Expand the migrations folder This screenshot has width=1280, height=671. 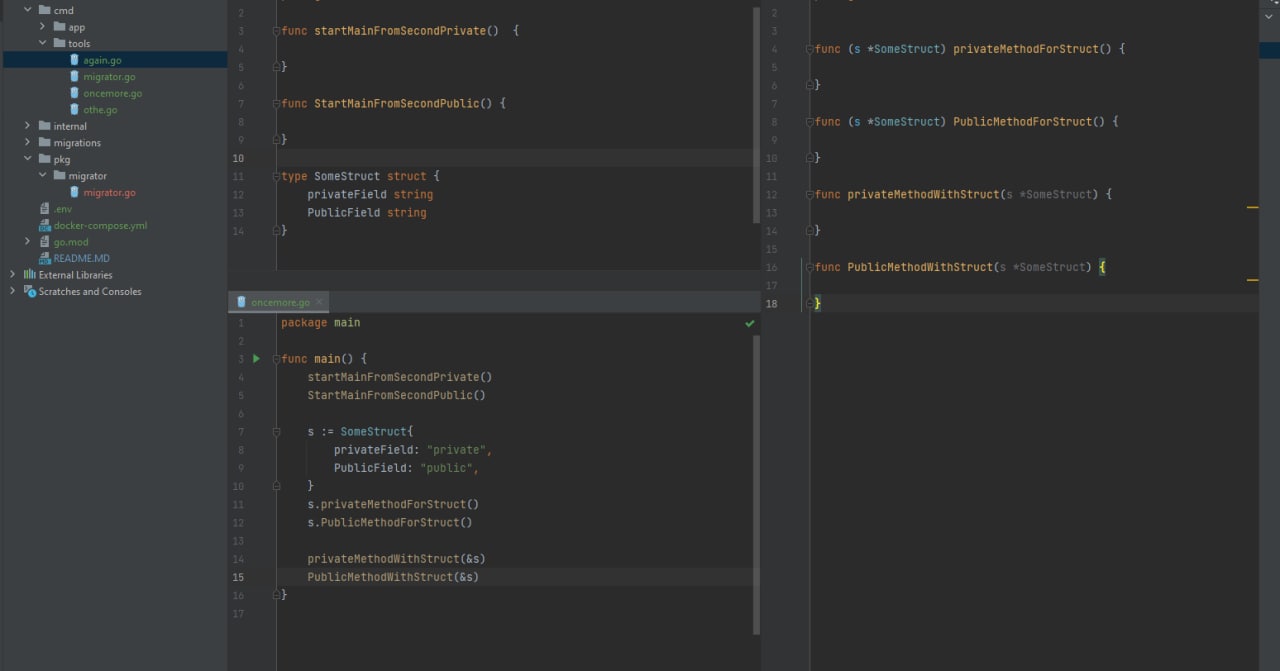pyautogui.click(x=28, y=142)
